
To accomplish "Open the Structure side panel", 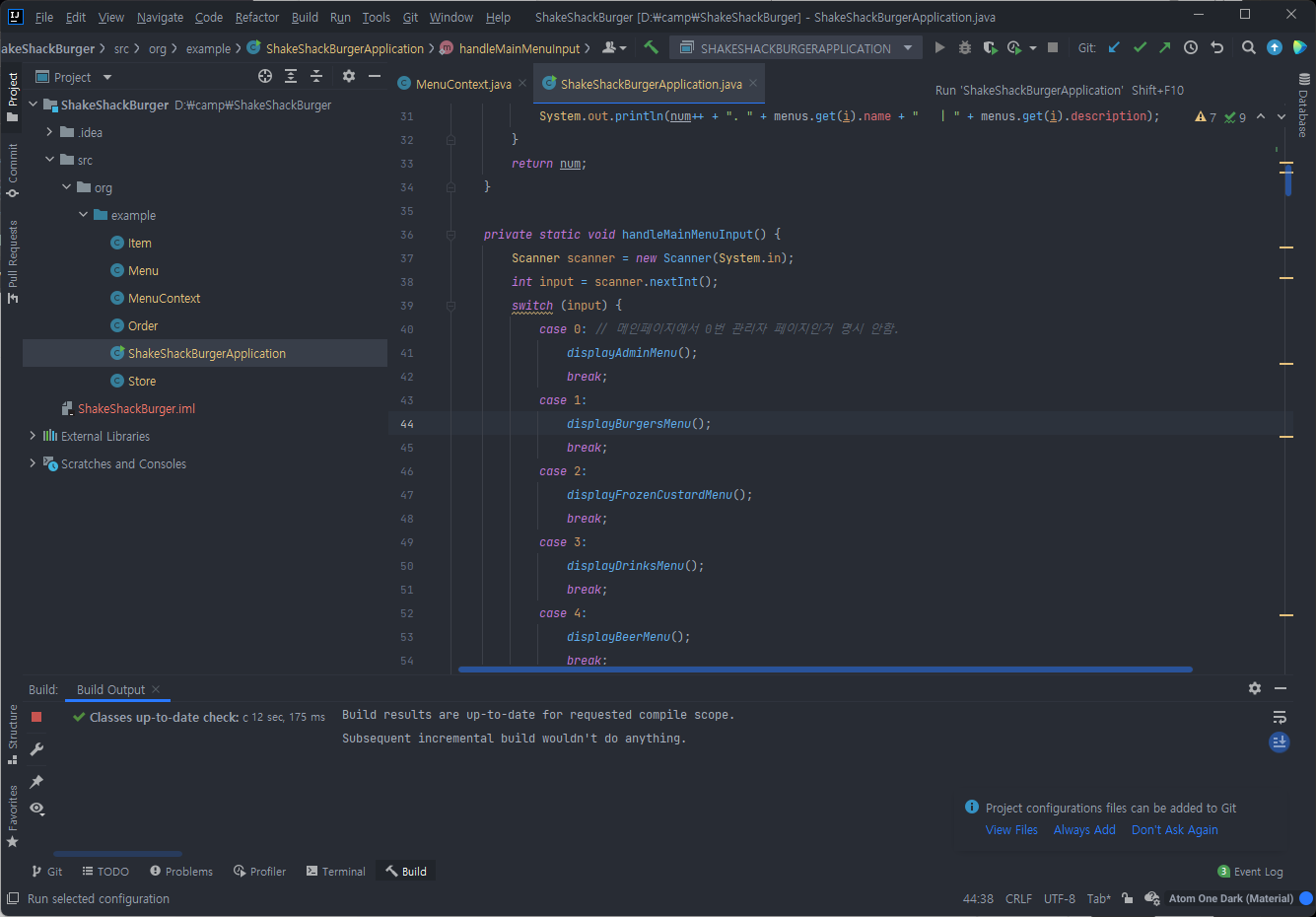I will pos(13,735).
